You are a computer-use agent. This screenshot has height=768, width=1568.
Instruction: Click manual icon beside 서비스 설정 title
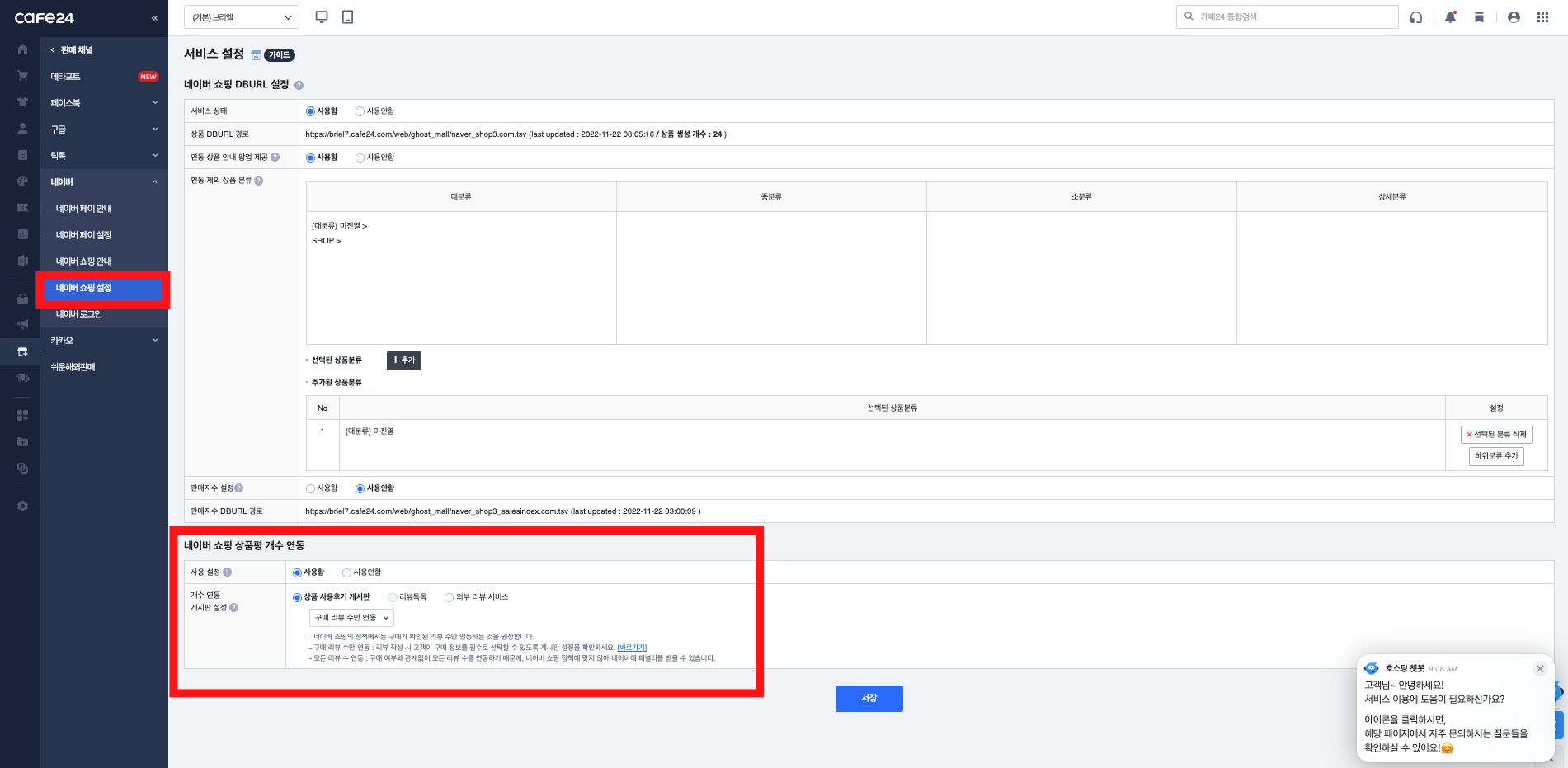click(256, 55)
